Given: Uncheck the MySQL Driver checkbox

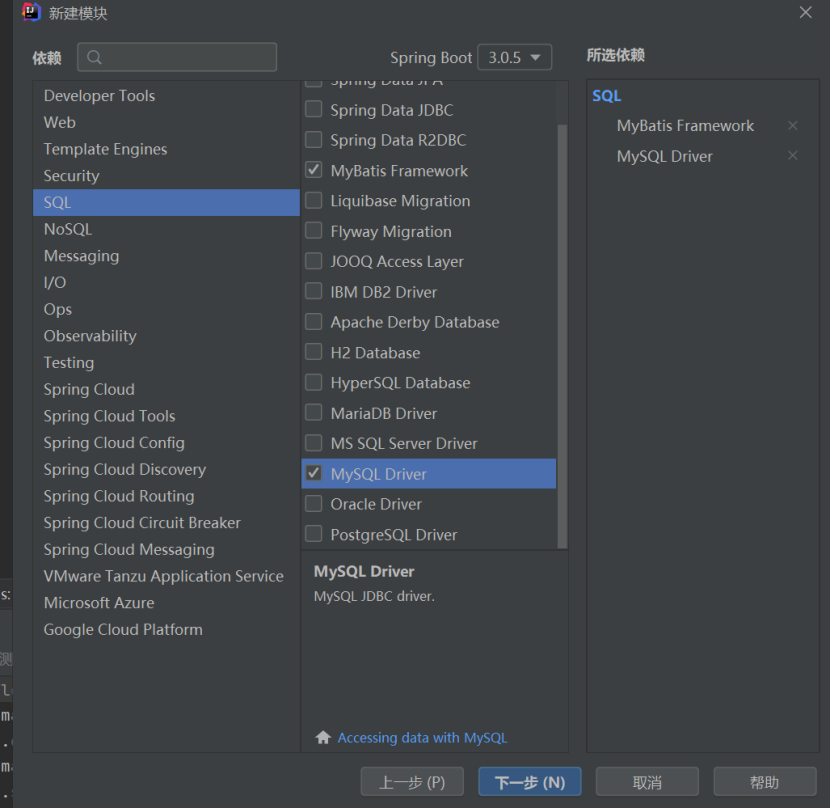Looking at the screenshot, I should [x=314, y=473].
